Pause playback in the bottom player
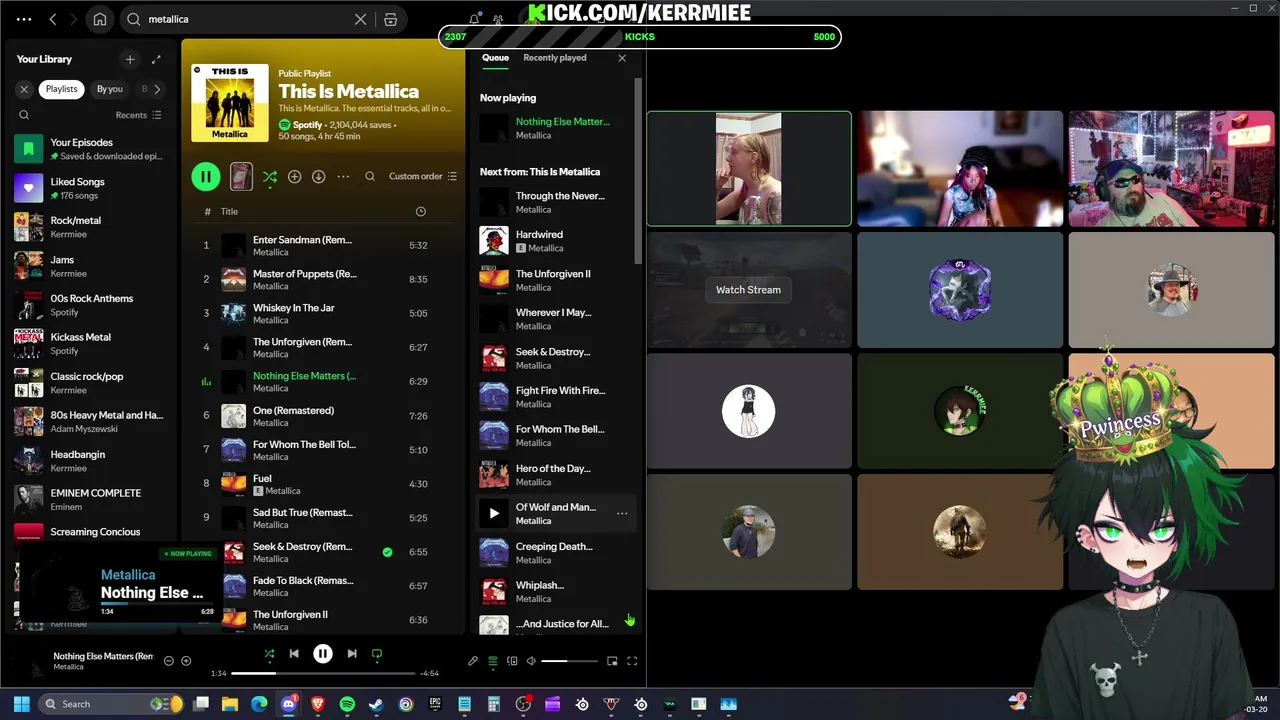Viewport: 1280px width, 720px height. (323, 654)
